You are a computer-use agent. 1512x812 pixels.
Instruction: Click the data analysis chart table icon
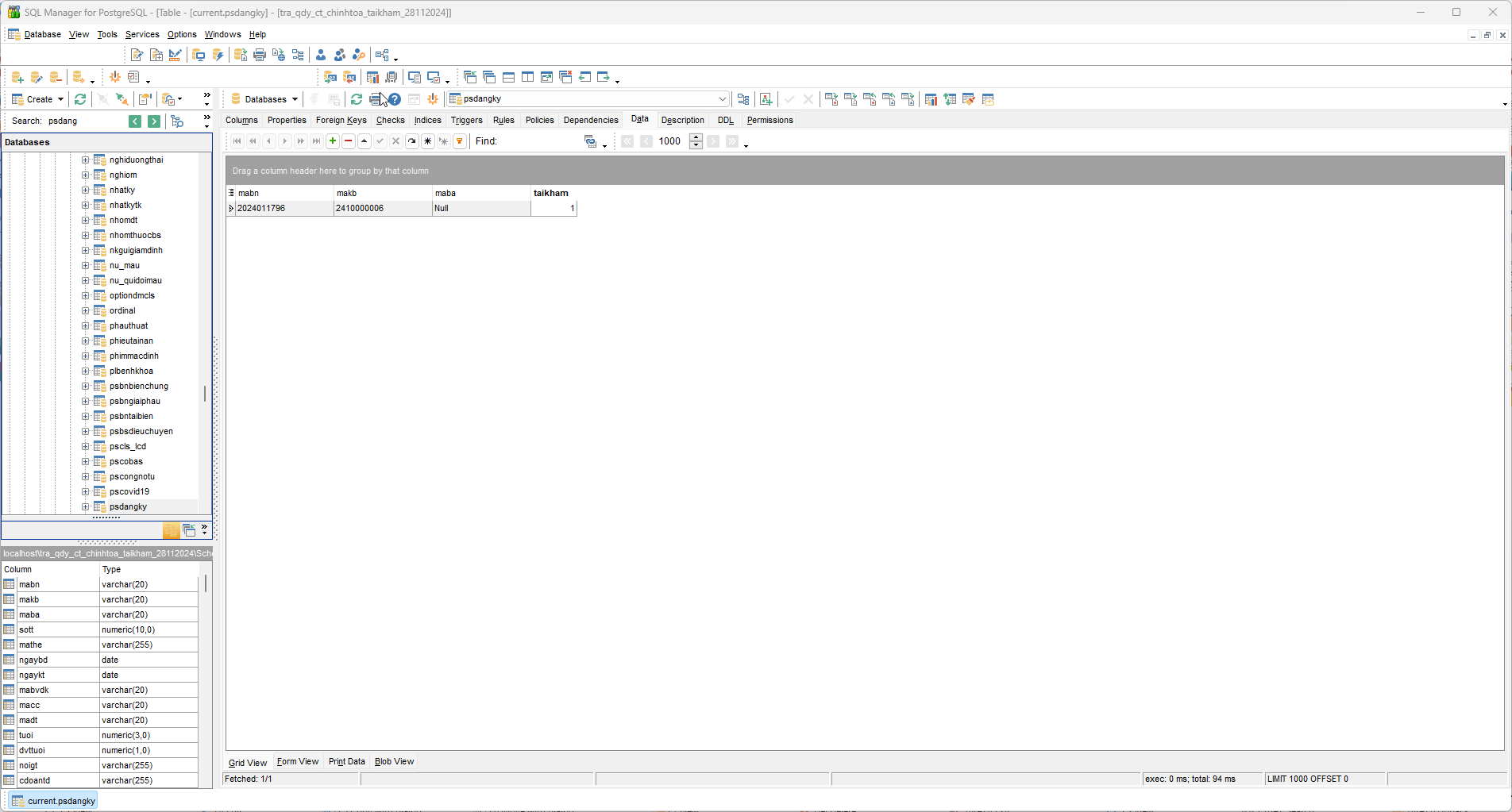931,99
